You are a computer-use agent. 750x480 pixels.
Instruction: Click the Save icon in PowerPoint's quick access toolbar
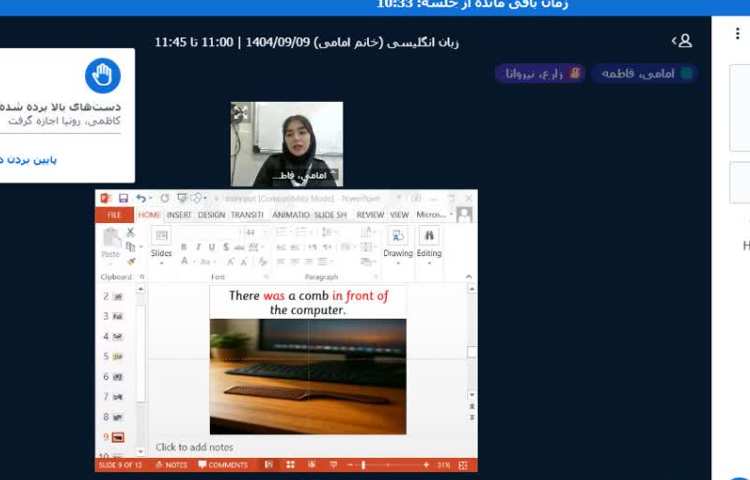(123, 198)
